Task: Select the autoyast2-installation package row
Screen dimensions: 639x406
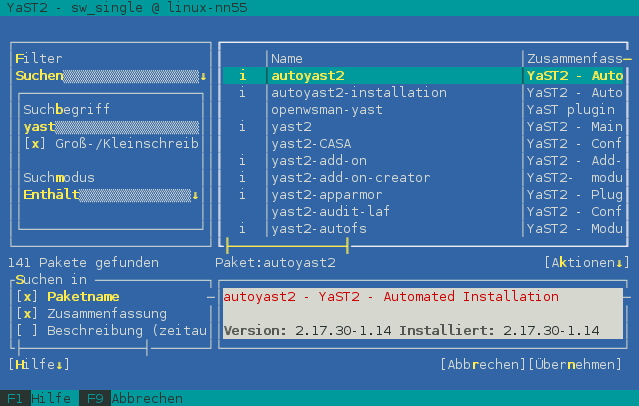Action: (423, 93)
